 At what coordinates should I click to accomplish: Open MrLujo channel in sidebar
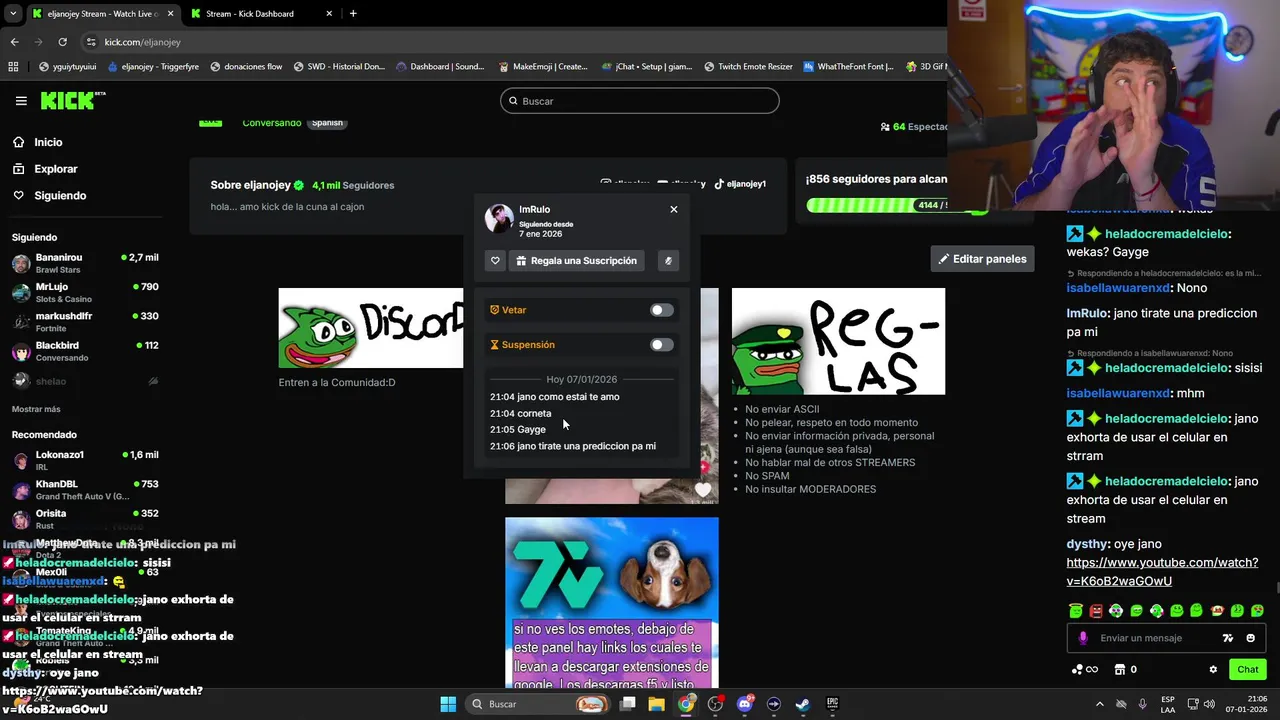[x=85, y=292]
